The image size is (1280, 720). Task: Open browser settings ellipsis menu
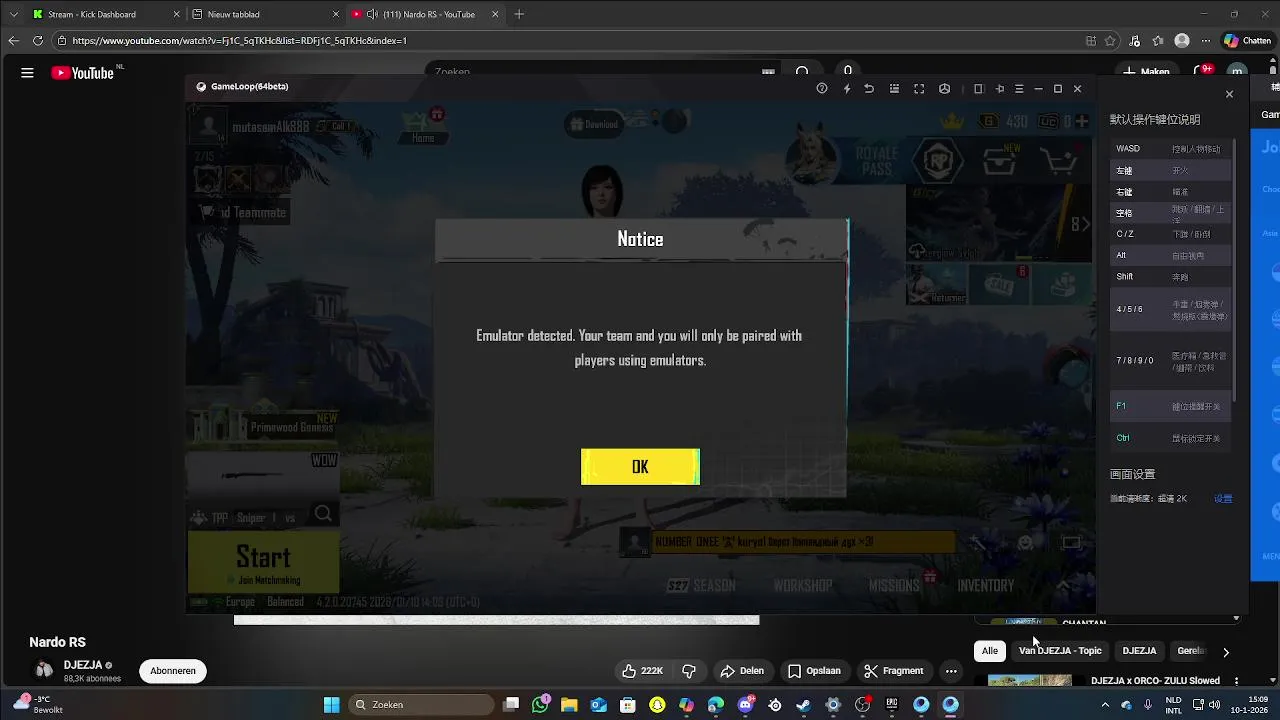tap(1206, 41)
